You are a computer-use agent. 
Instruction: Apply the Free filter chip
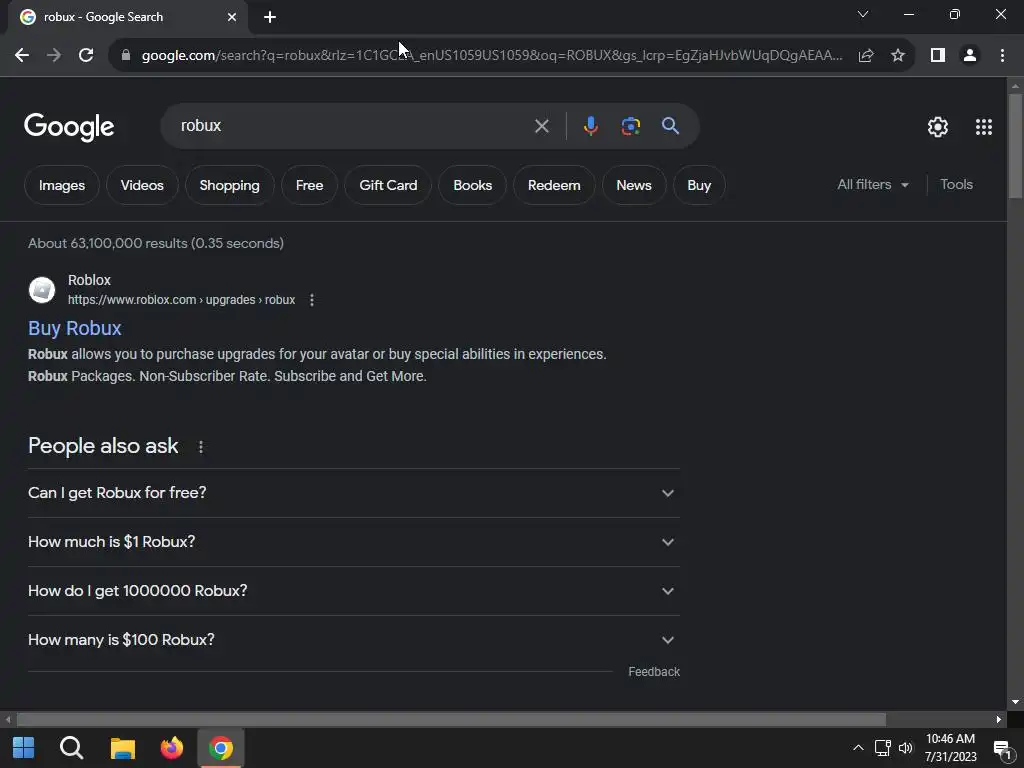(310, 185)
